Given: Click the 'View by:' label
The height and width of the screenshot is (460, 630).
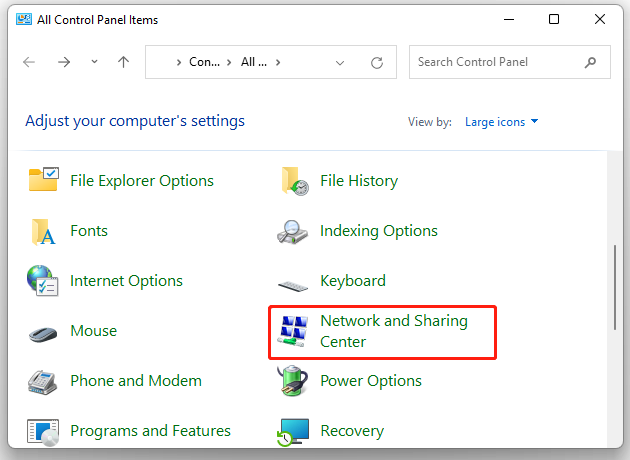Looking at the screenshot, I should coord(430,122).
